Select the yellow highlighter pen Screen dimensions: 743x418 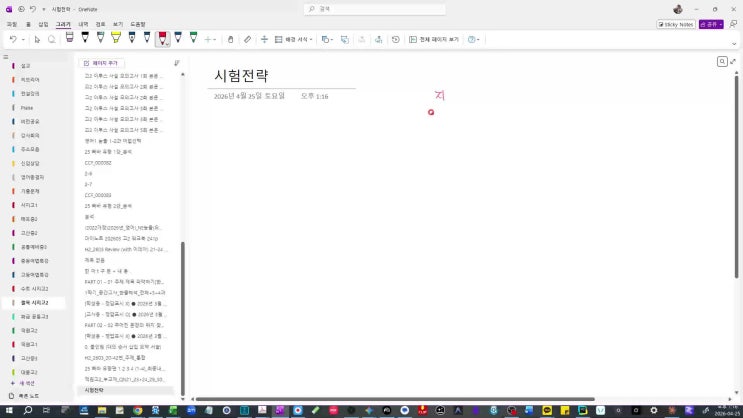pos(116,39)
